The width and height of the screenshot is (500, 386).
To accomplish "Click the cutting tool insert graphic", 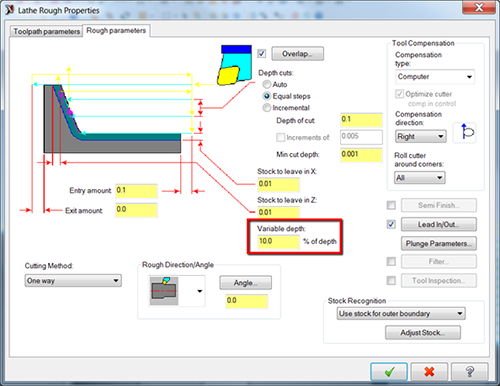I will point(234,65).
